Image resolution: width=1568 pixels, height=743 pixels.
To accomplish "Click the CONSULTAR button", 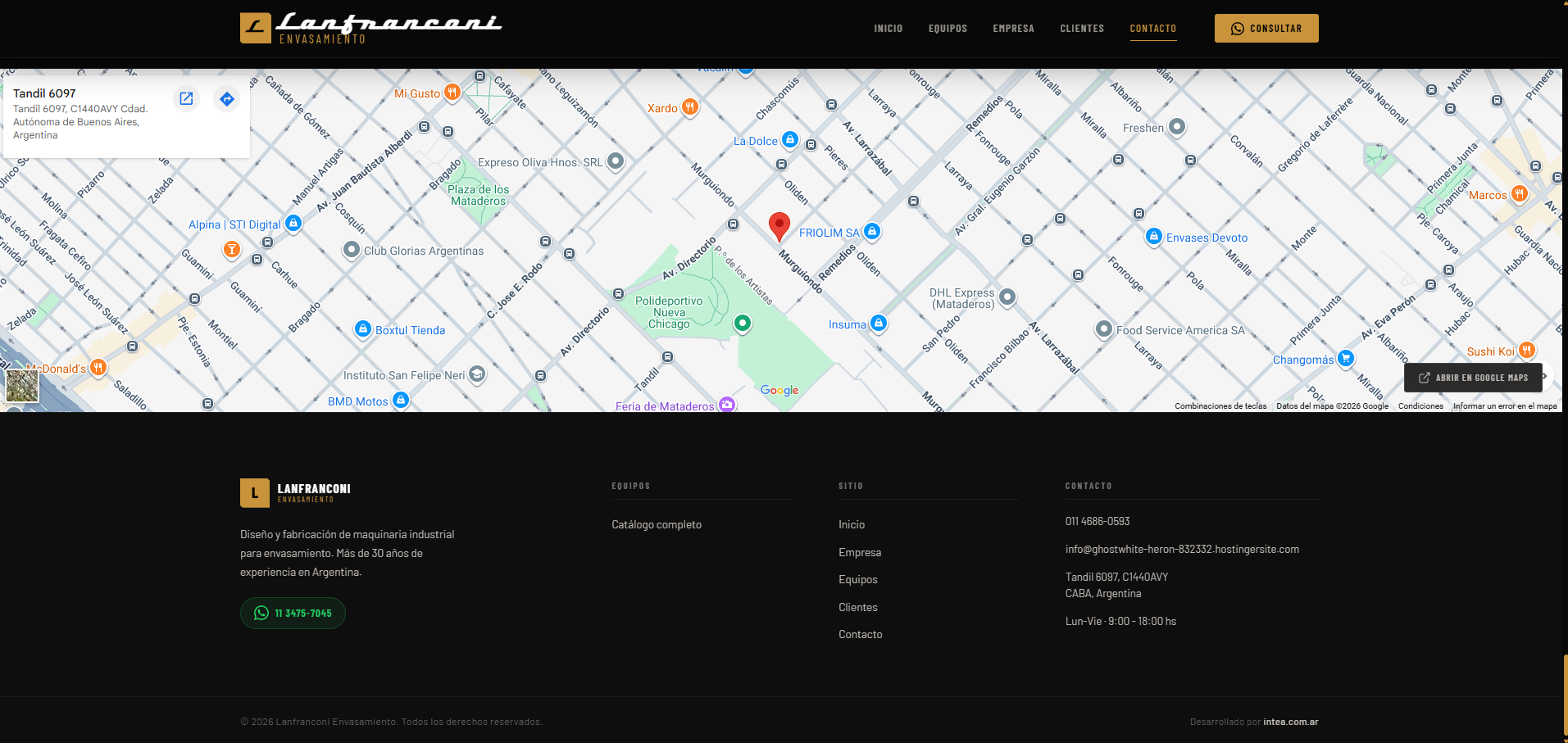I will pyautogui.click(x=1266, y=28).
